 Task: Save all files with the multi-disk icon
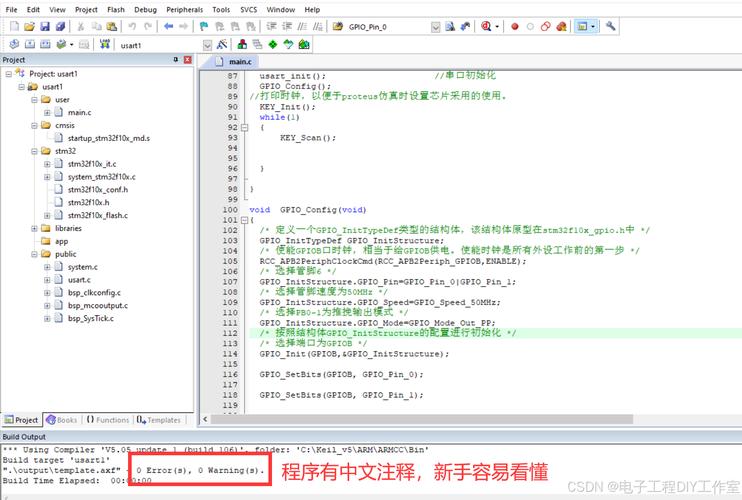click(x=60, y=26)
